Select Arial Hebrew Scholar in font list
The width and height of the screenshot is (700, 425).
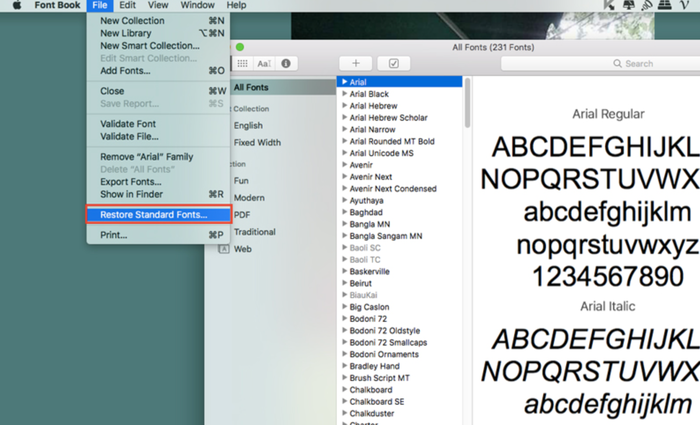point(388,117)
